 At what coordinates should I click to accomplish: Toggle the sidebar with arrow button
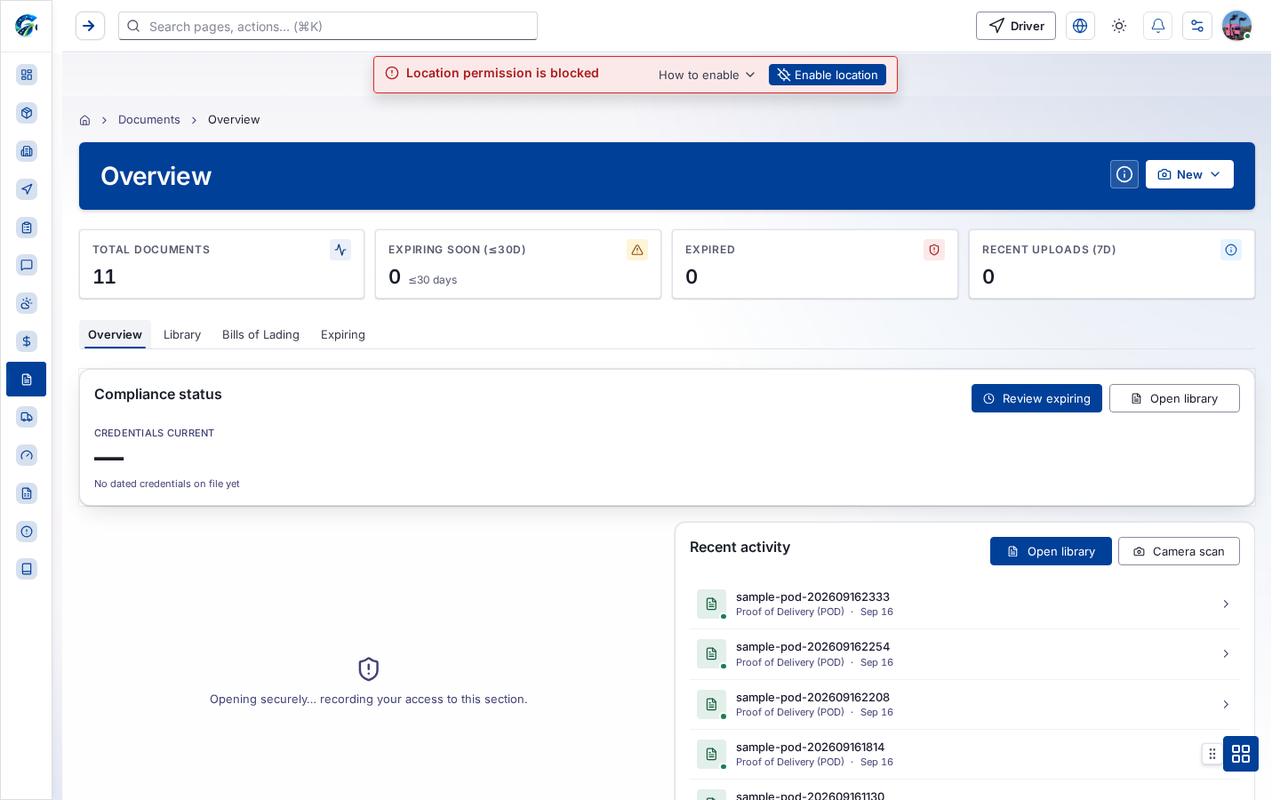(x=90, y=26)
